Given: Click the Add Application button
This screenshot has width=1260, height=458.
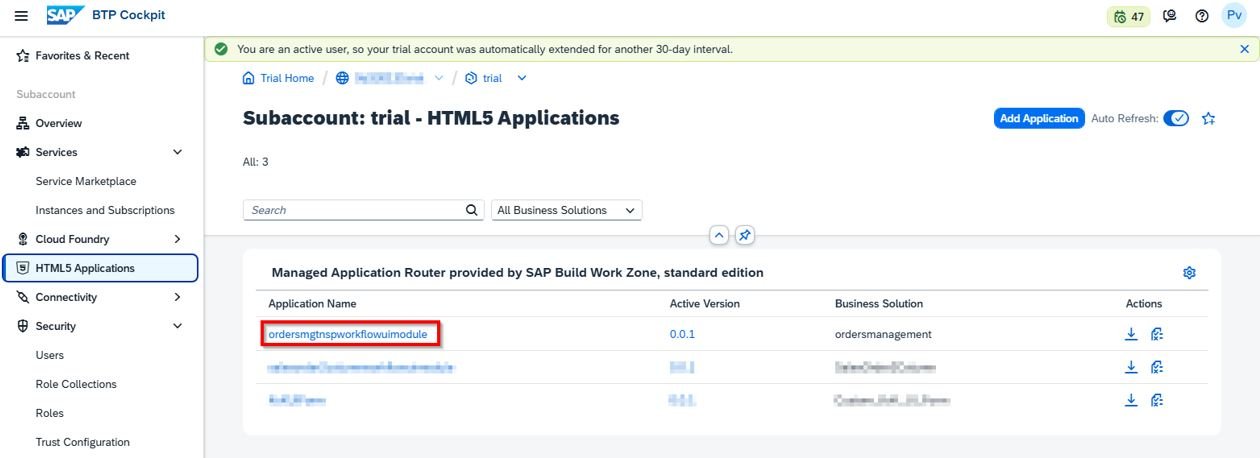Looking at the screenshot, I should 1039,118.
